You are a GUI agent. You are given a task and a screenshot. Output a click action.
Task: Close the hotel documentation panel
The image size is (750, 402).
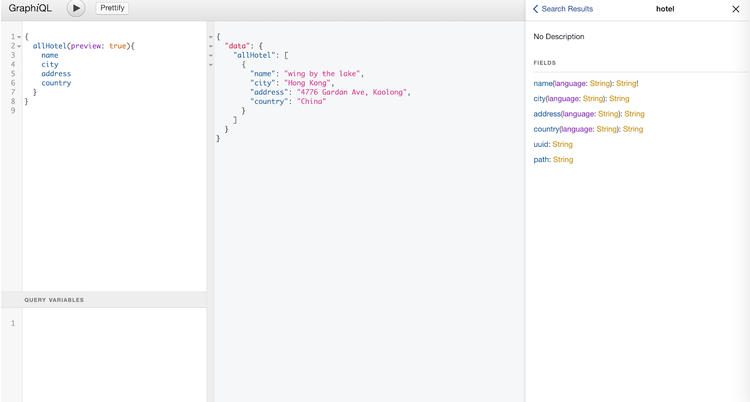point(736,9)
